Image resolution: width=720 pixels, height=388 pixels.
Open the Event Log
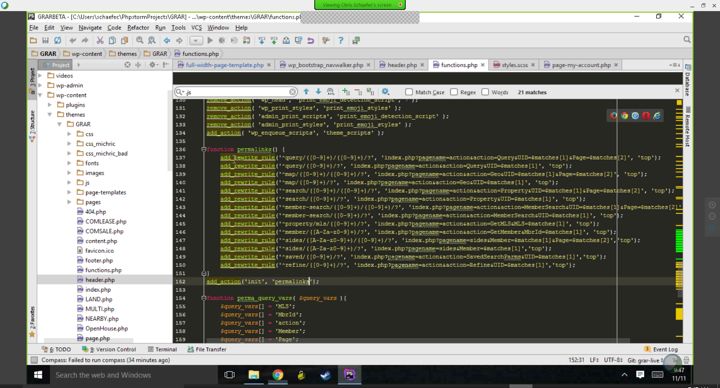tap(661, 349)
